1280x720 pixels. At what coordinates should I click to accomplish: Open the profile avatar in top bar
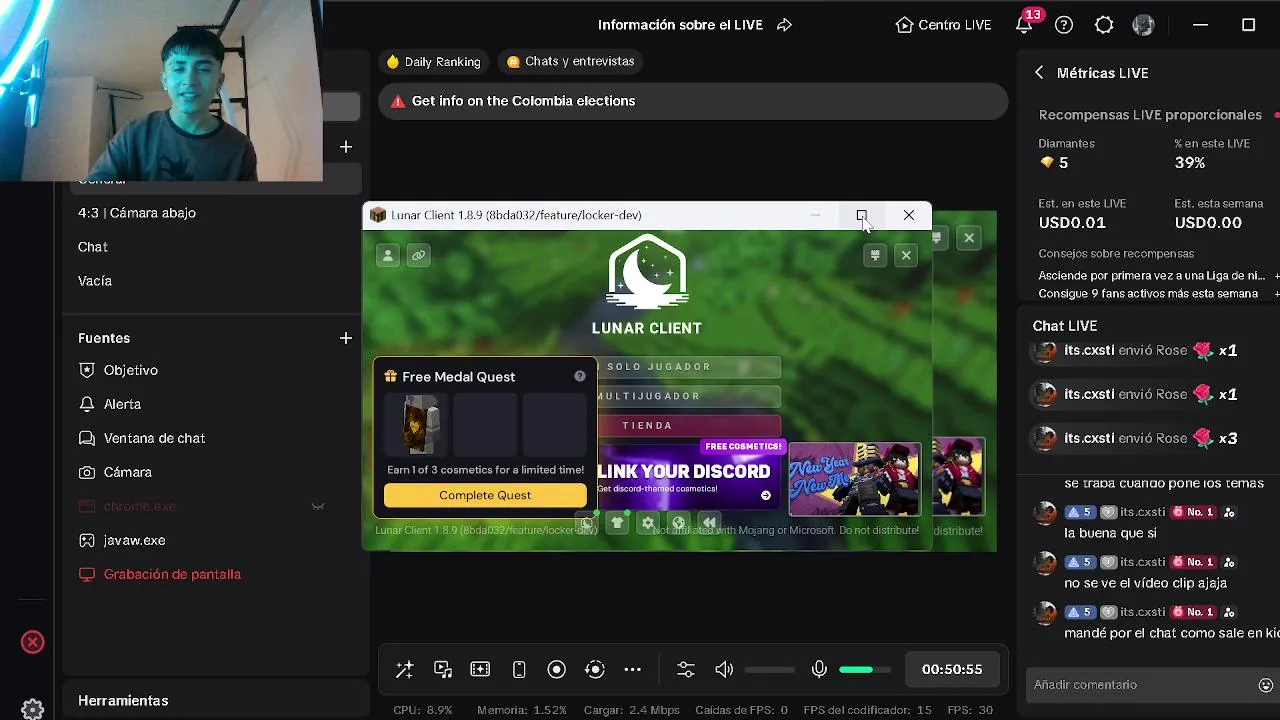tap(1143, 25)
